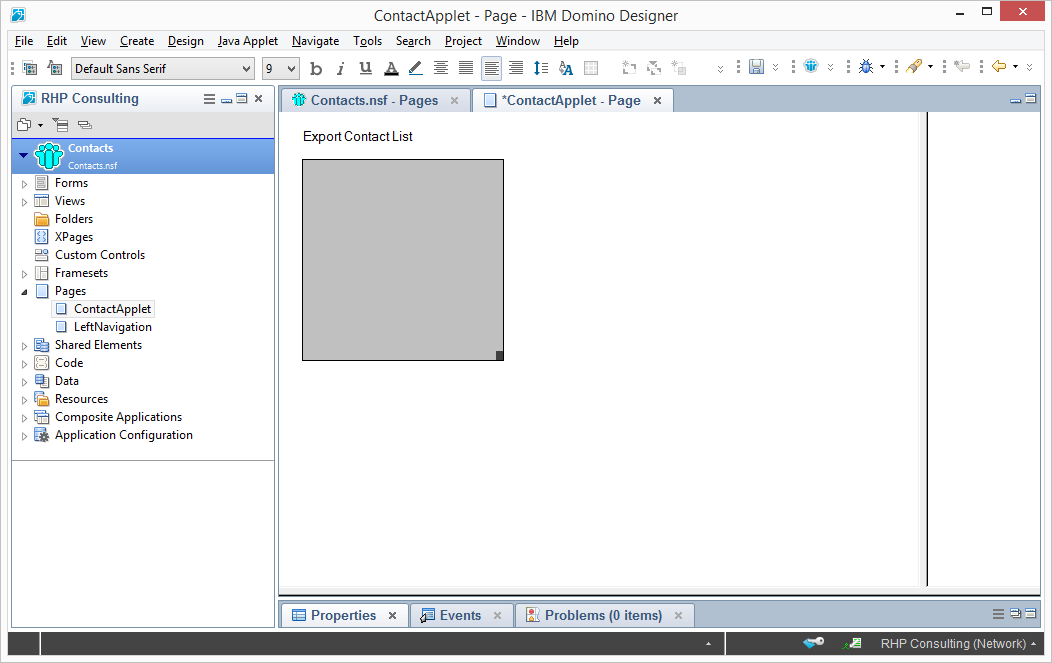Screen dimensions: 1052x663
Task: Toggle bold text formatting
Action: (x=316, y=68)
